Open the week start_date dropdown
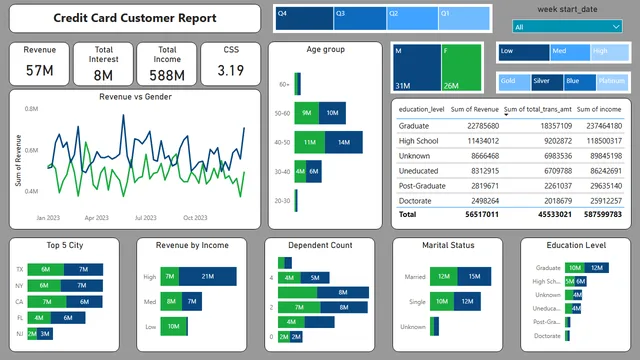 (x=567, y=27)
